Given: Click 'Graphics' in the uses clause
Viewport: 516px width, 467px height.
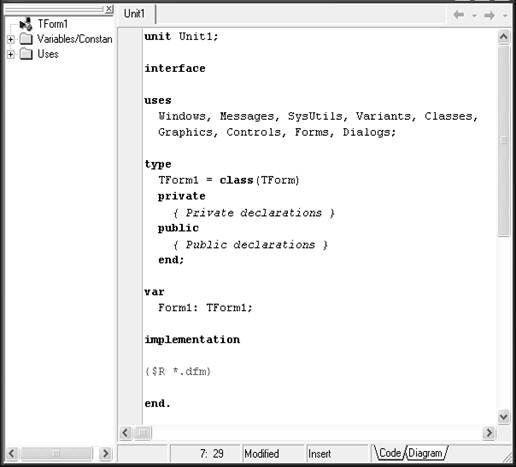Looking at the screenshot, I should pos(185,132).
